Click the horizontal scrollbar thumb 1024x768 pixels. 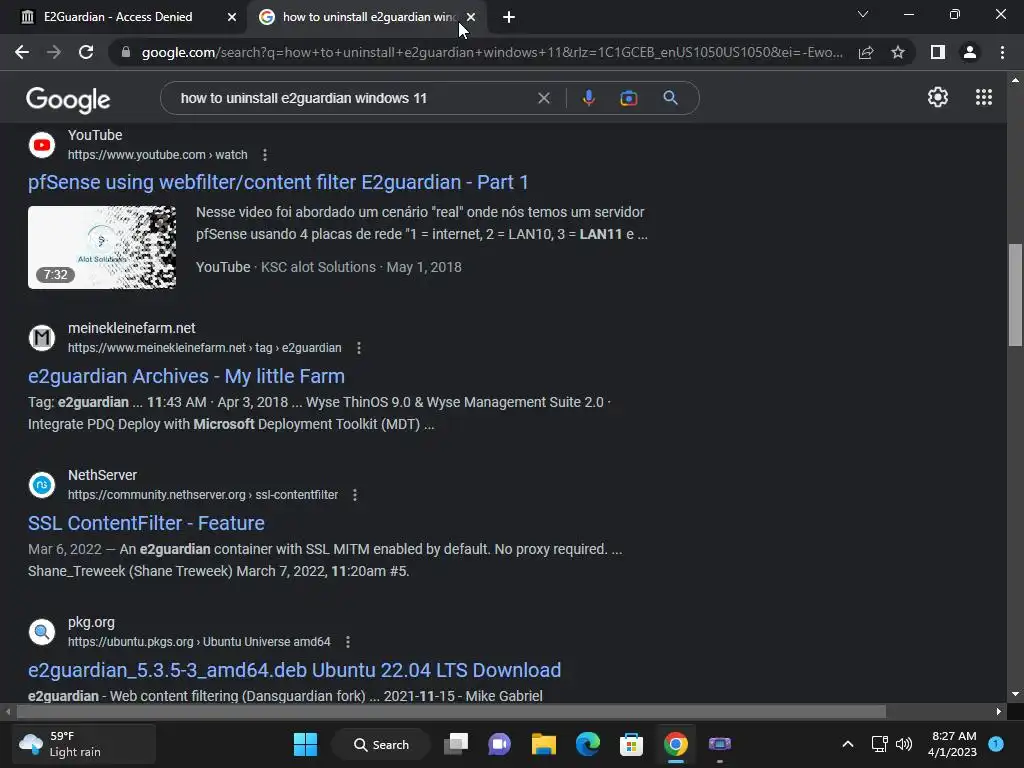(x=451, y=711)
